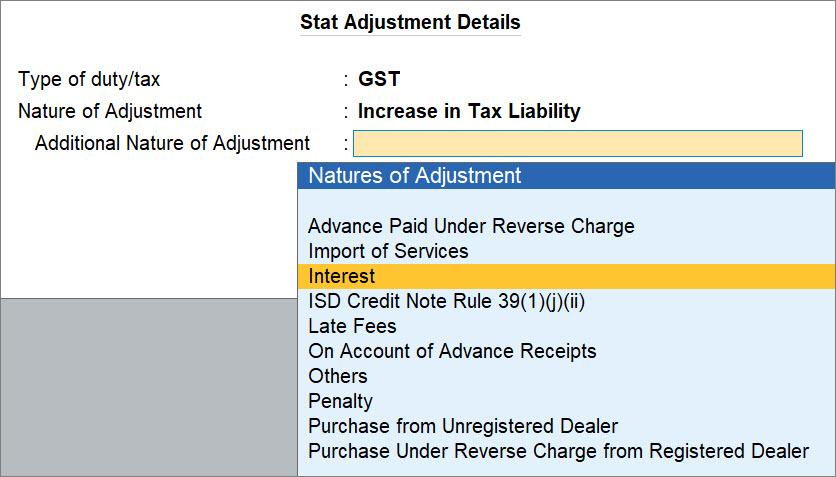Select the highlighted Interest option
The image size is (836, 477).
566,276
